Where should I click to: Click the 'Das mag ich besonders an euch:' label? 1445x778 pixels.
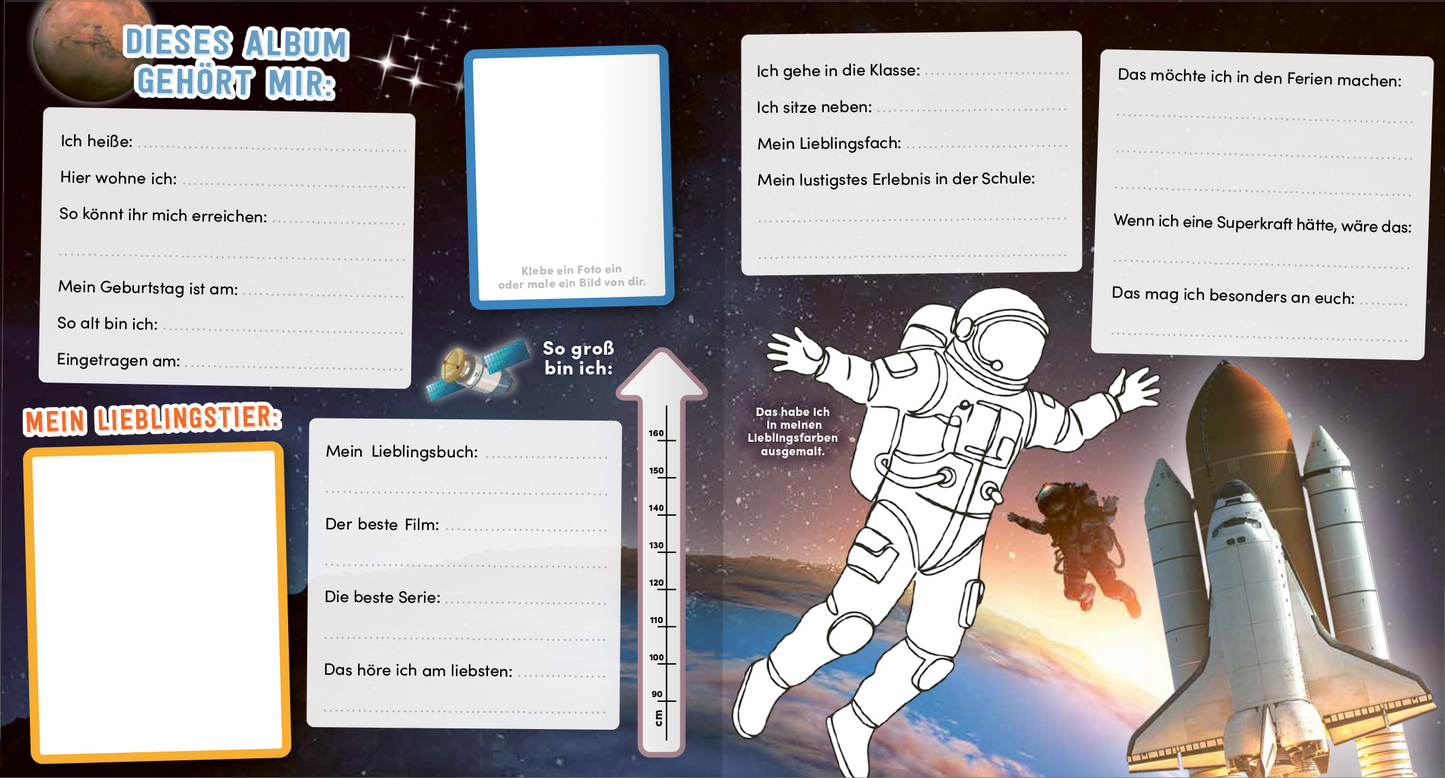tap(1233, 296)
